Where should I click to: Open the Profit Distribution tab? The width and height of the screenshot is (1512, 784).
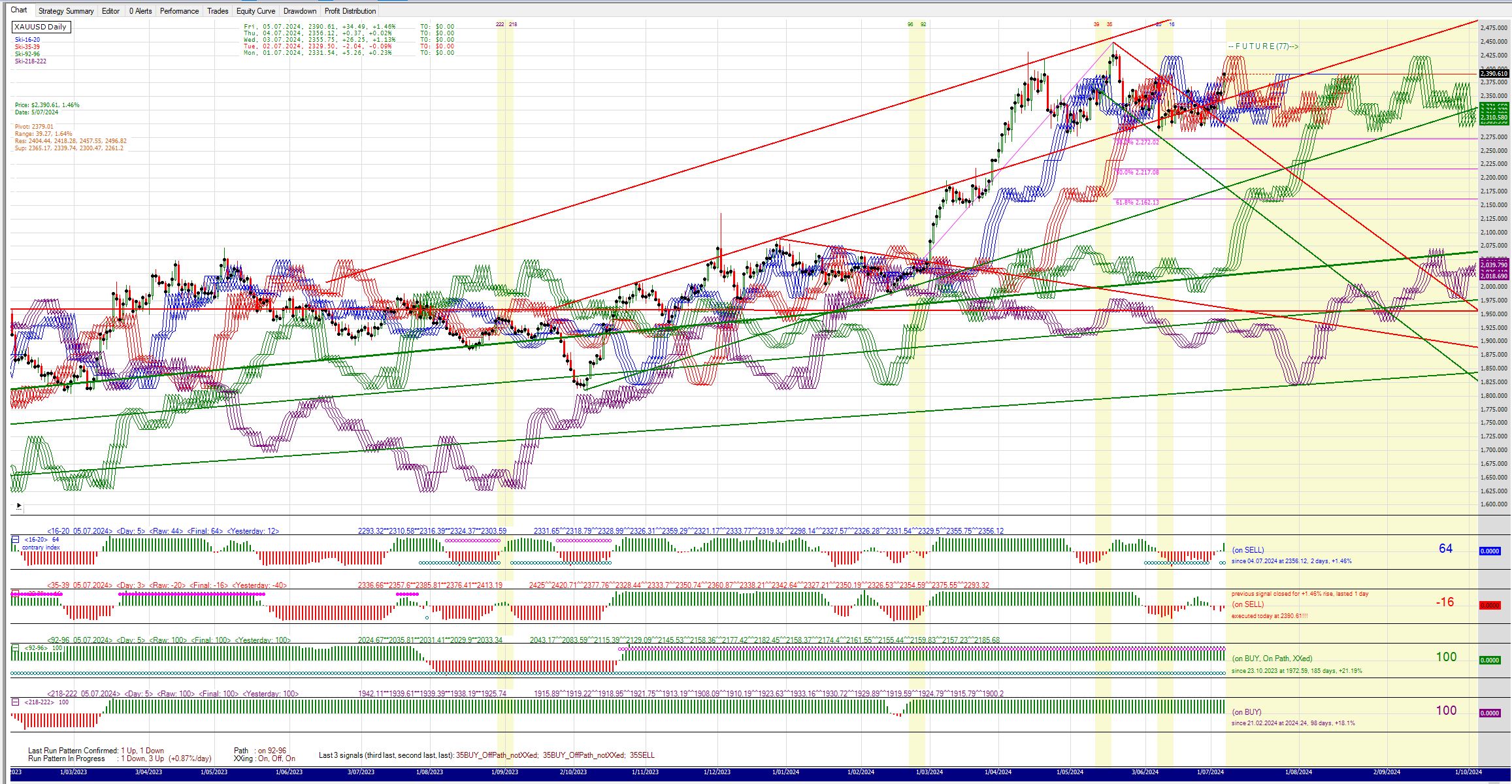pos(350,11)
